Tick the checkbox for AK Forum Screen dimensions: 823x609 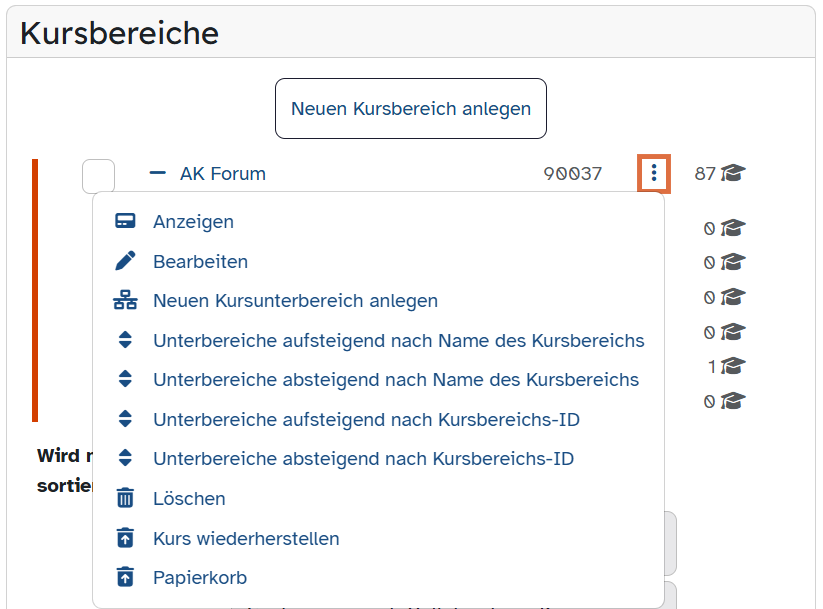click(98, 176)
